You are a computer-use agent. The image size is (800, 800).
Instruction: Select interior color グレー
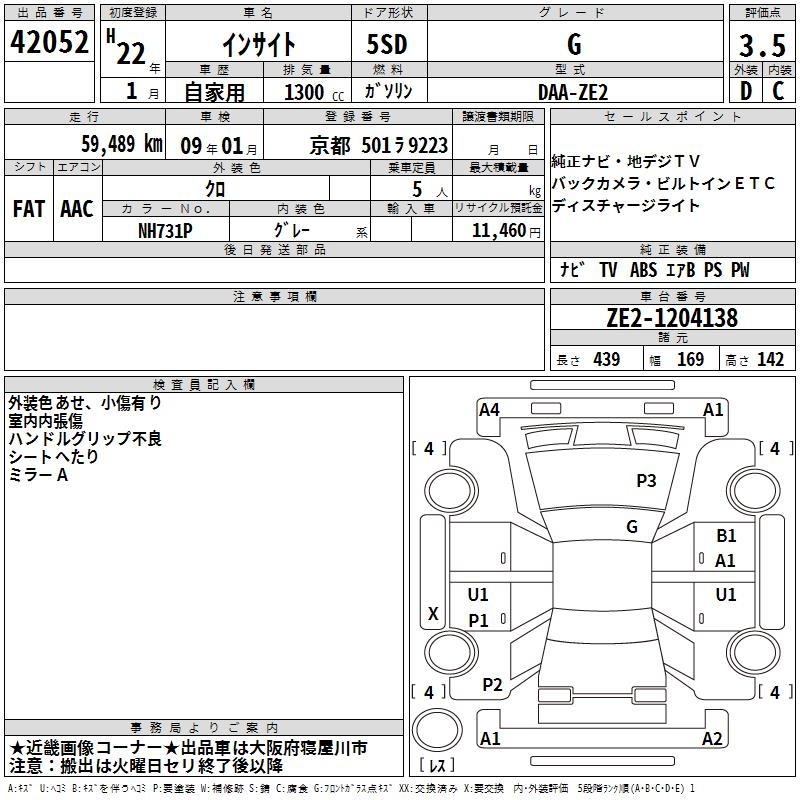tap(292, 230)
